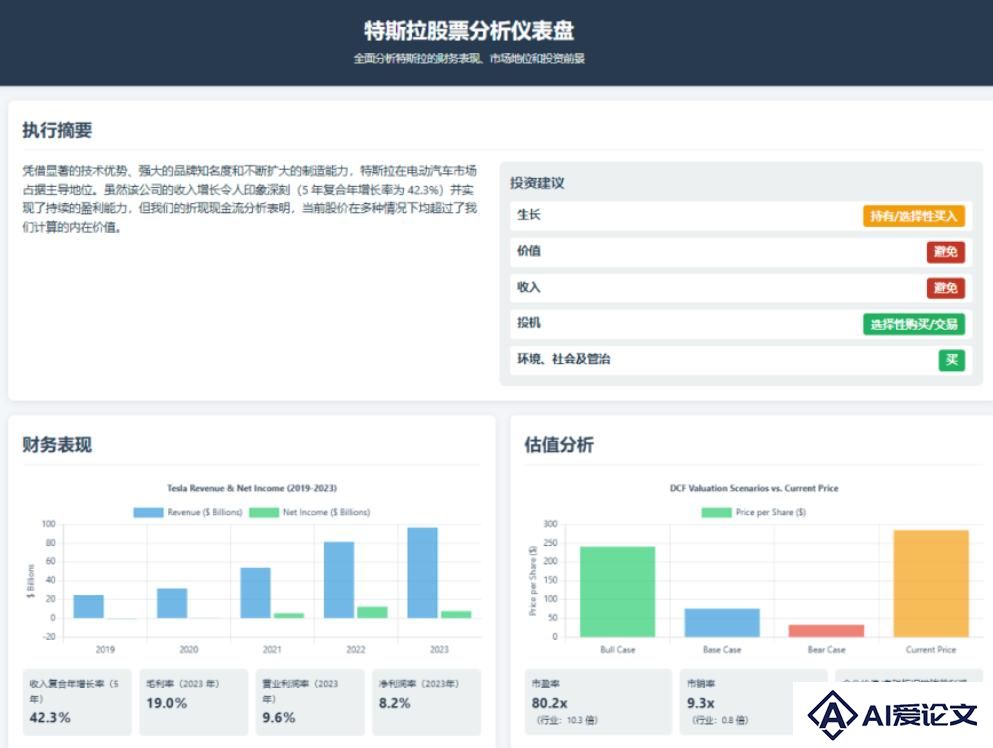The width and height of the screenshot is (993, 748).
Task: Click the 毛利率 (2023 年) card label
Action: (182, 684)
